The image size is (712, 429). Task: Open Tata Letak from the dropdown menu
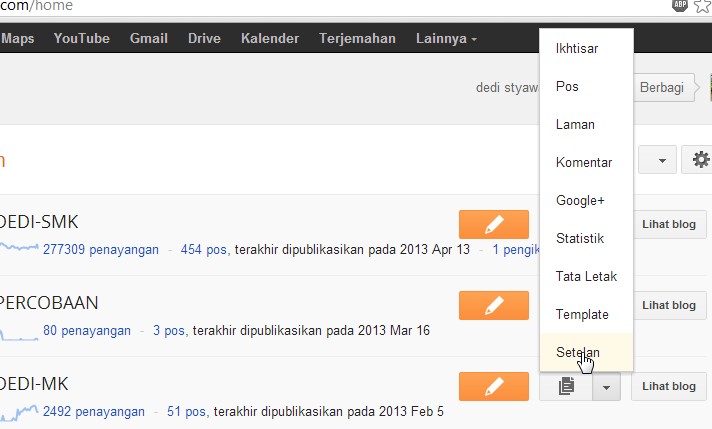click(x=587, y=276)
